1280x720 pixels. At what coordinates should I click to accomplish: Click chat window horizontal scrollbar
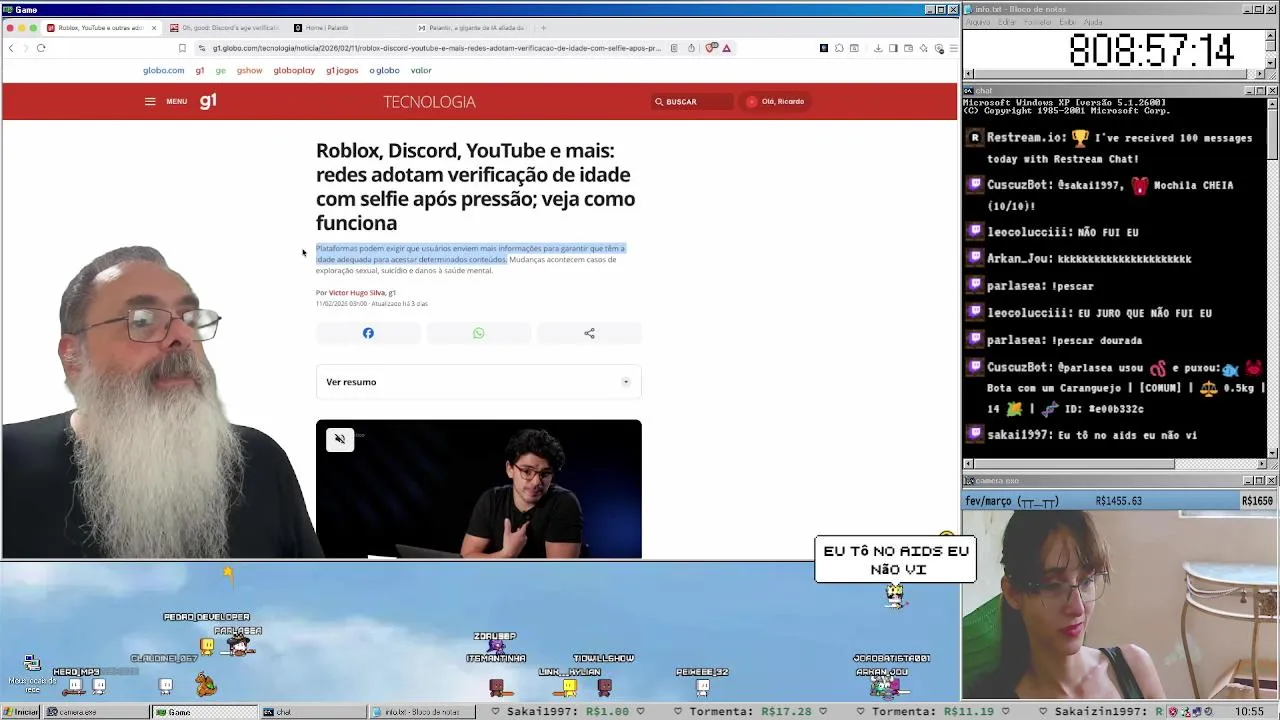[1114, 464]
